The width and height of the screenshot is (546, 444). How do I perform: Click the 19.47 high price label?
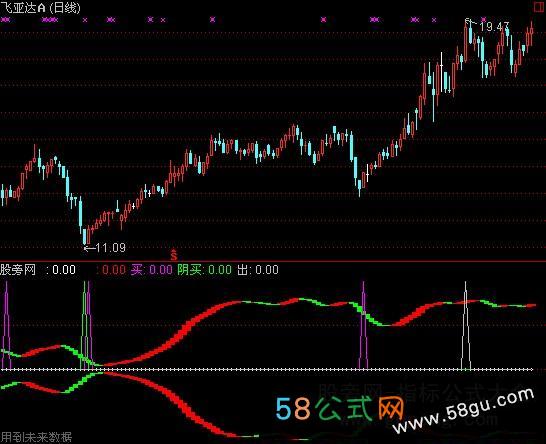[x=494, y=26]
